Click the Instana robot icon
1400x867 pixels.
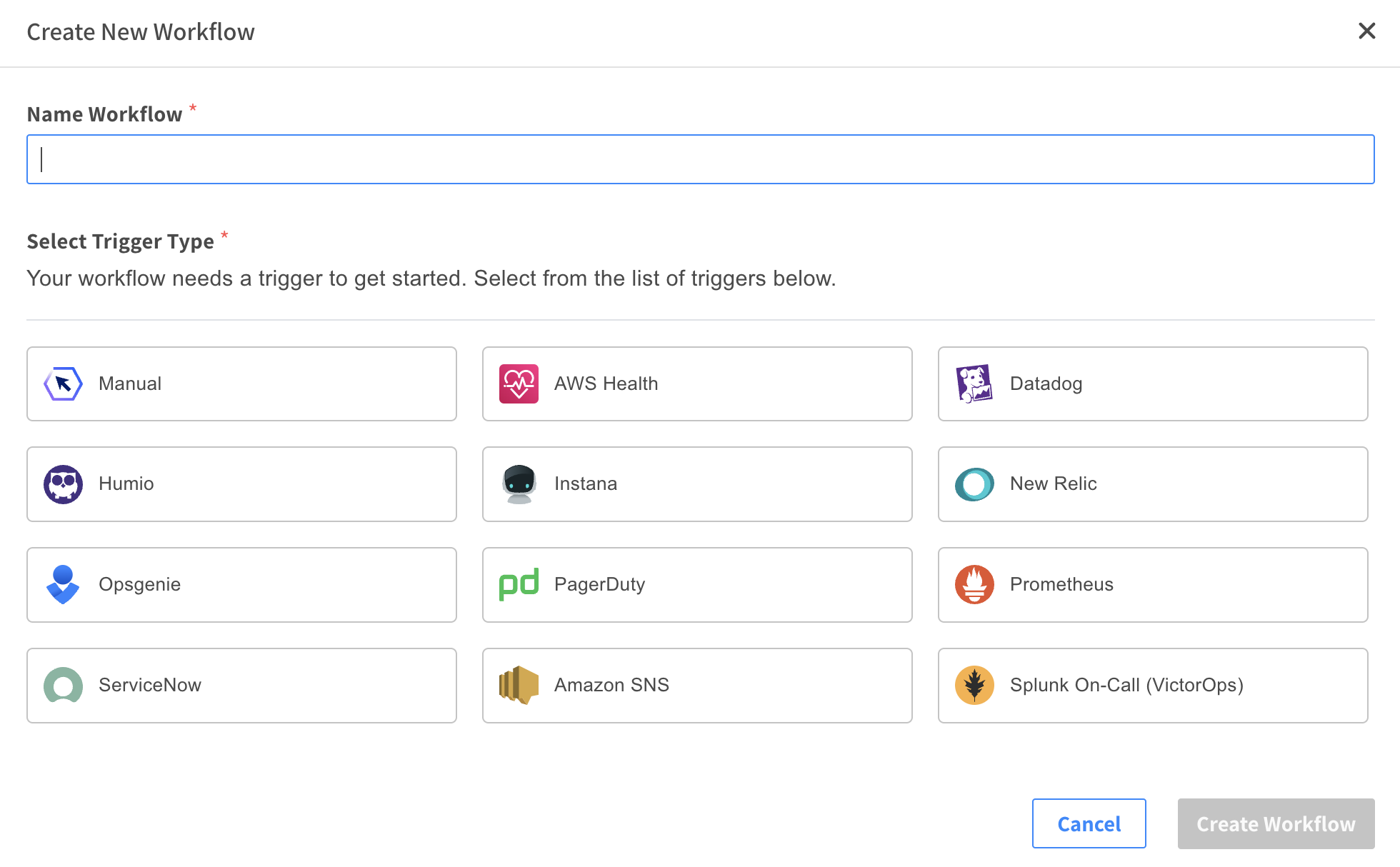click(519, 484)
